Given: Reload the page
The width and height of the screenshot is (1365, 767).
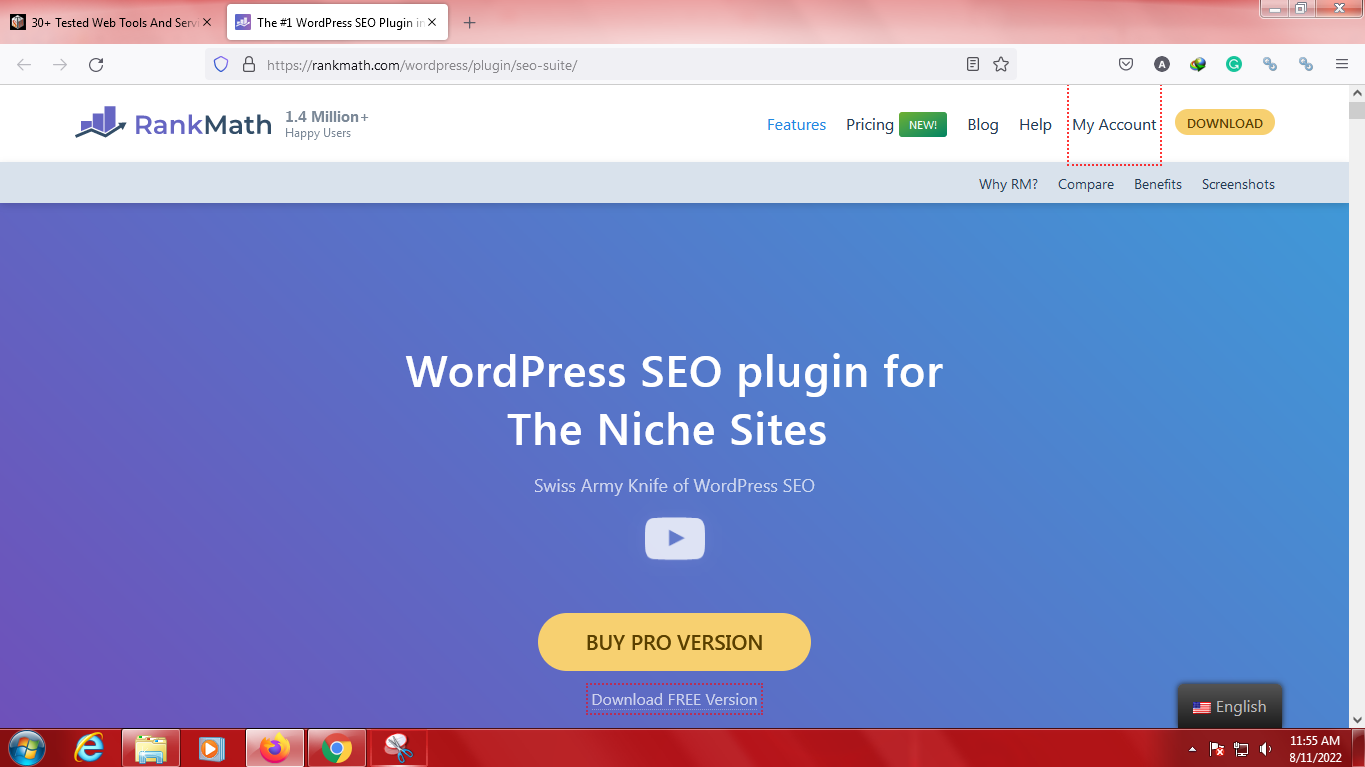Looking at the screenshot, I should (x=96, y=64).
